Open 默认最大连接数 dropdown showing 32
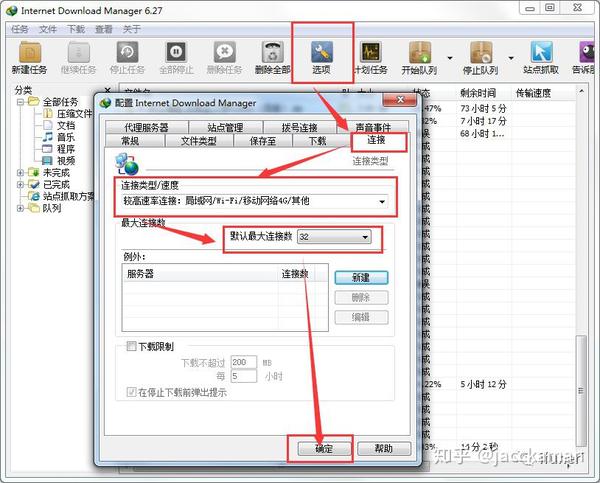Screen dimensions: 600x483 click(334, 237)
